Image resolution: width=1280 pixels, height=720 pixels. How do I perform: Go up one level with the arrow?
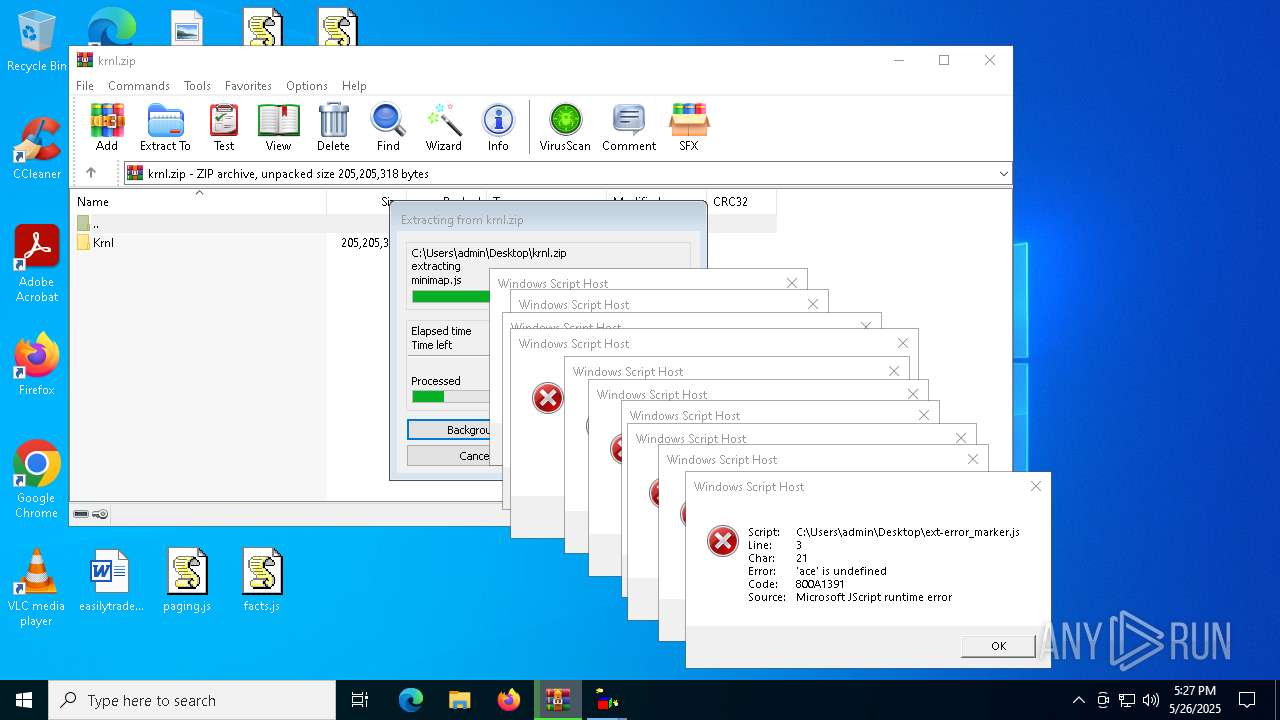pyautogui.click(x=91, y=173)
